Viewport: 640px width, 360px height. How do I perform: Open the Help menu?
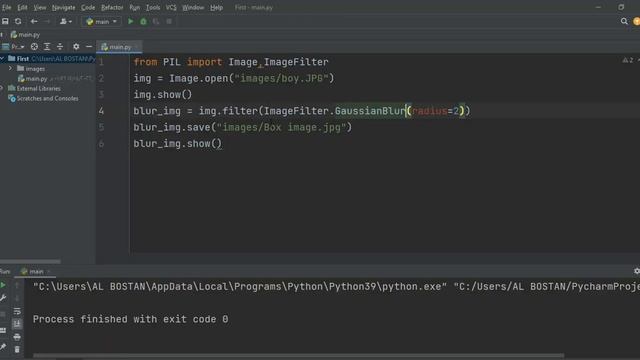pos(216,7)
